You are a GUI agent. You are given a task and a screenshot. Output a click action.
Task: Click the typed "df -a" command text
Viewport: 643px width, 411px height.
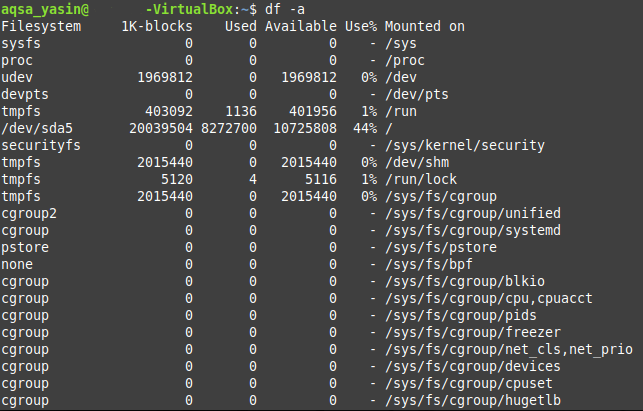pyautogui.click(x=284, y=9)
